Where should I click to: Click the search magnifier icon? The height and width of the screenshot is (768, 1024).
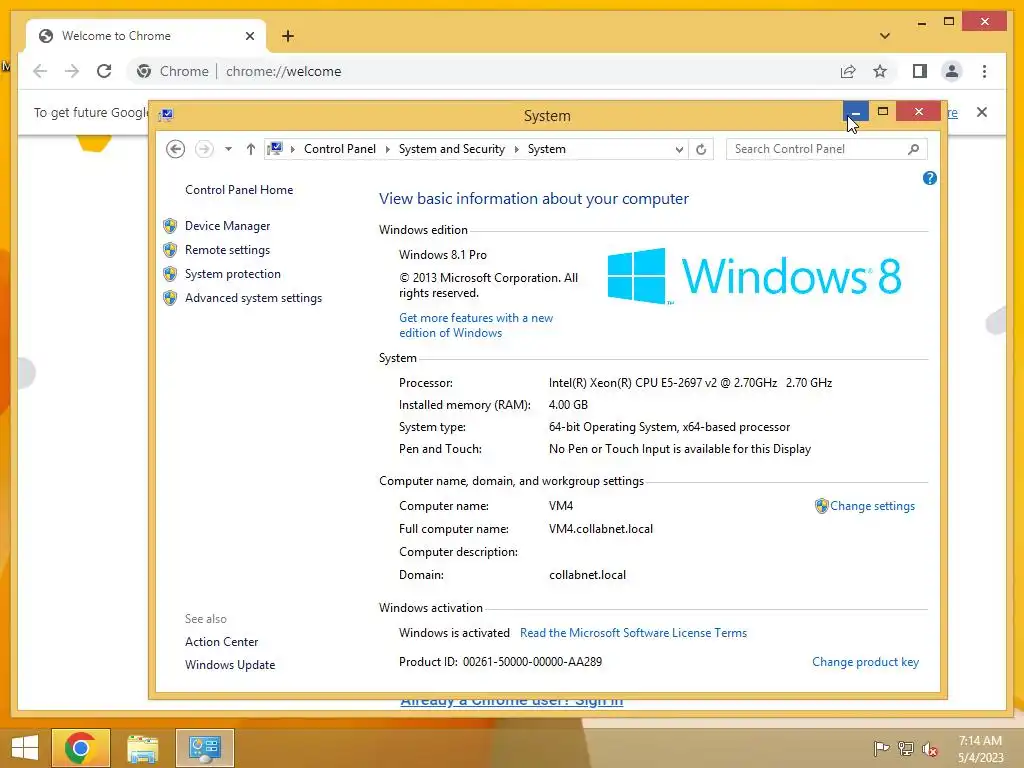pyautogui.click(x=914, y=150)
